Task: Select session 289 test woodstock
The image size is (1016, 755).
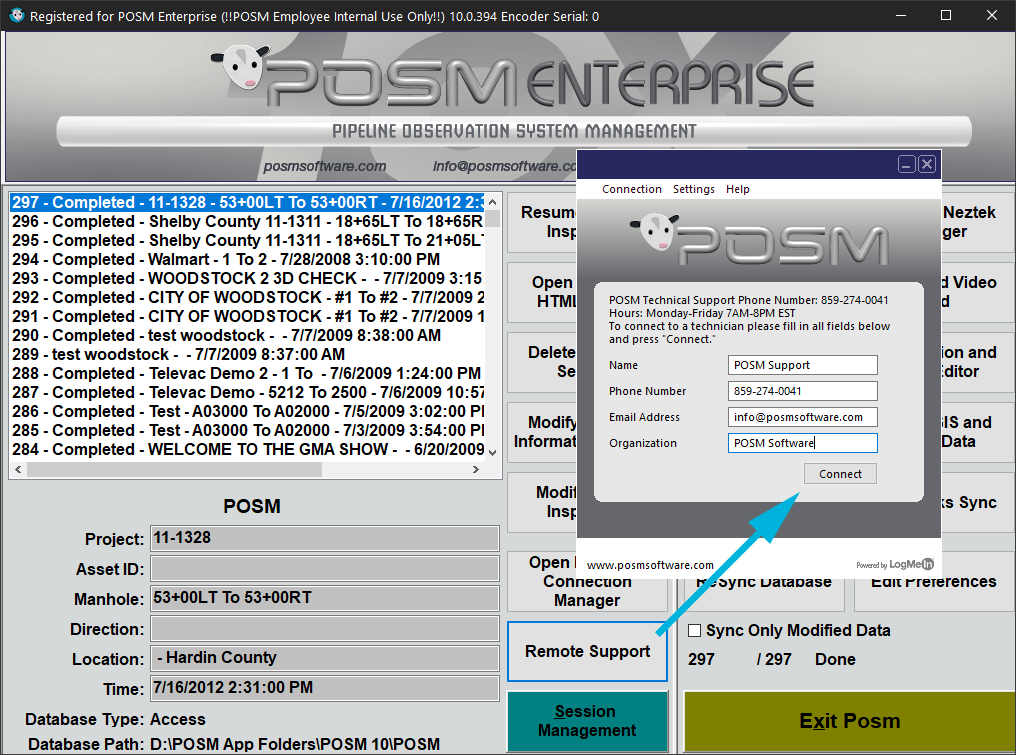Action: point(247,354)
